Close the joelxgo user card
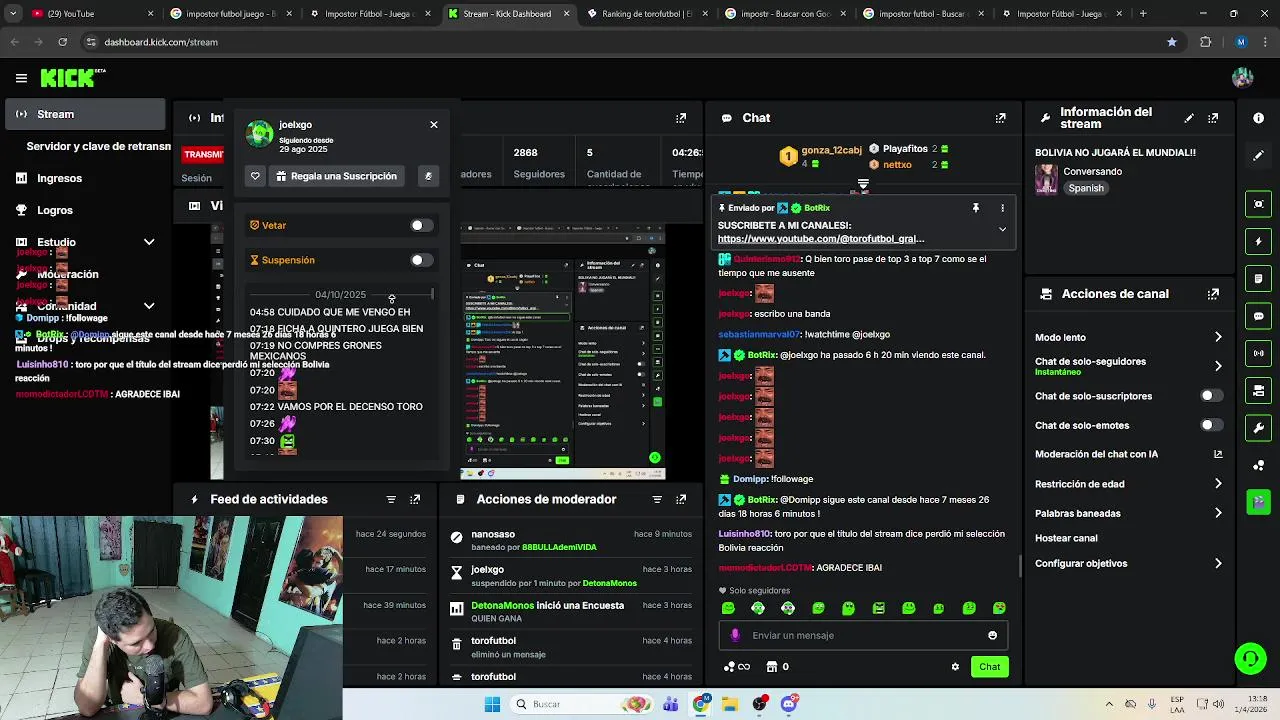1280x720 pixels. (x=434, y=125)
